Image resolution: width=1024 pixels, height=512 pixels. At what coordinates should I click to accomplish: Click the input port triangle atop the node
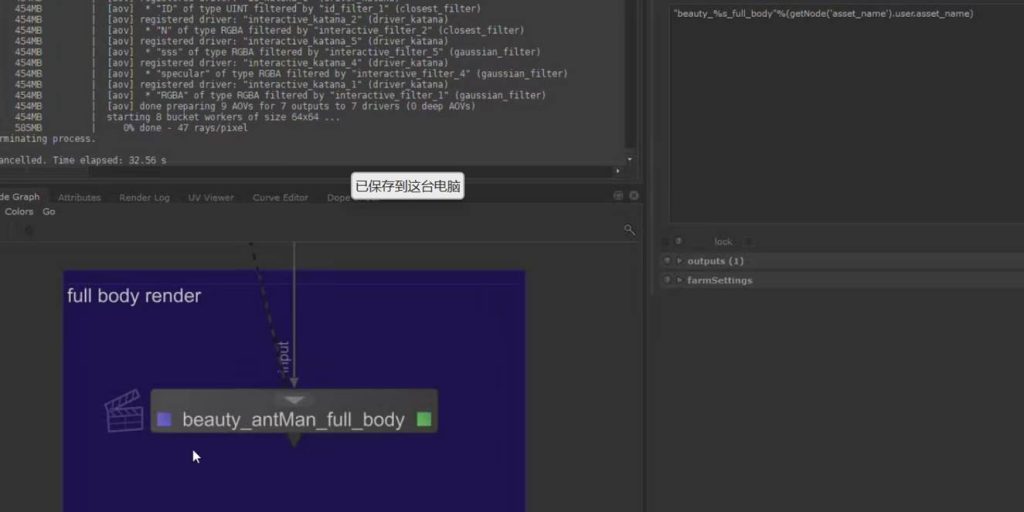click(x=294, y=399)
